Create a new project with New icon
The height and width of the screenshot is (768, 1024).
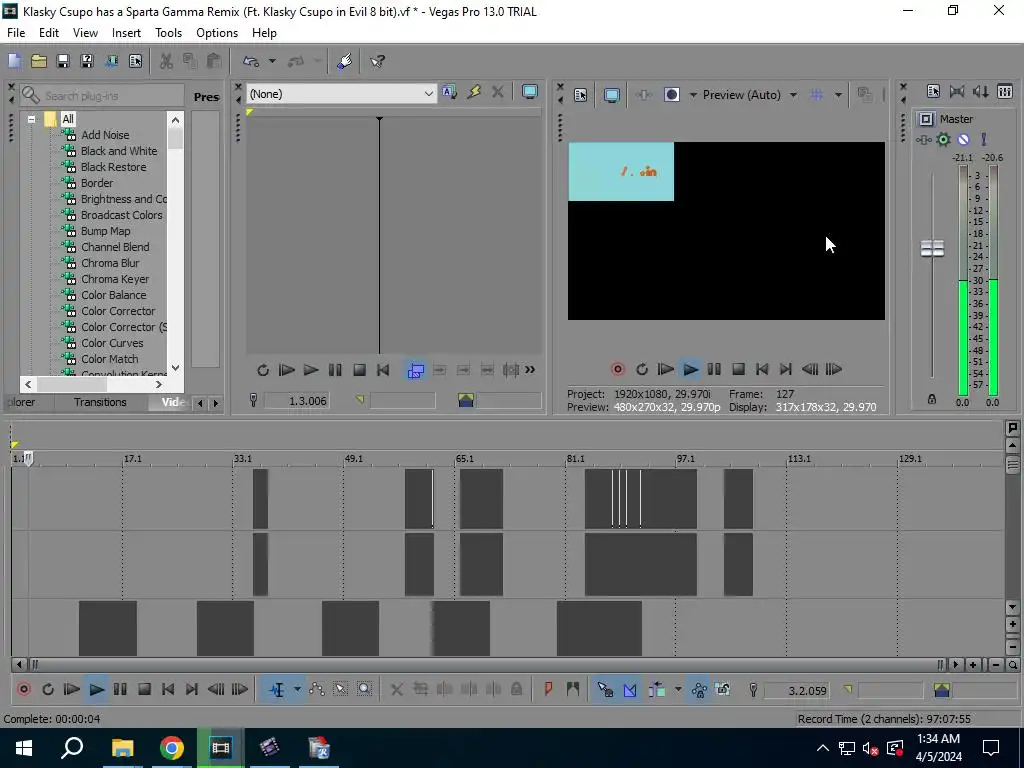pos(14,61)
